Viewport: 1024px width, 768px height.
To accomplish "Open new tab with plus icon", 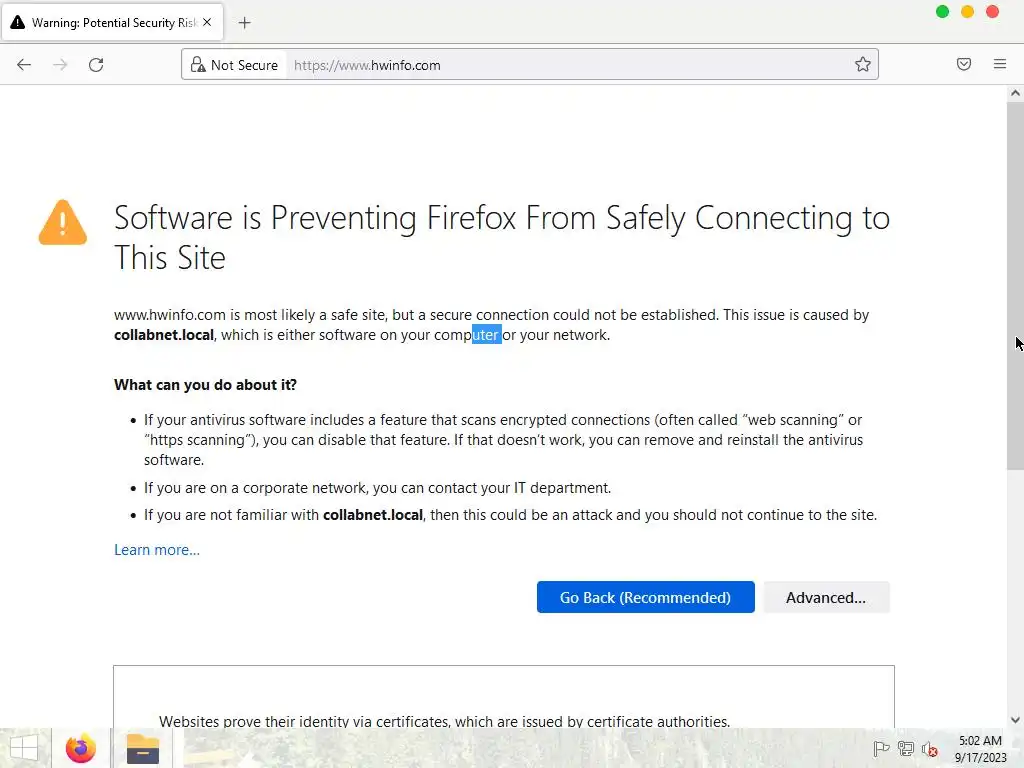I will pyautogui.click(x=244, y=22).
